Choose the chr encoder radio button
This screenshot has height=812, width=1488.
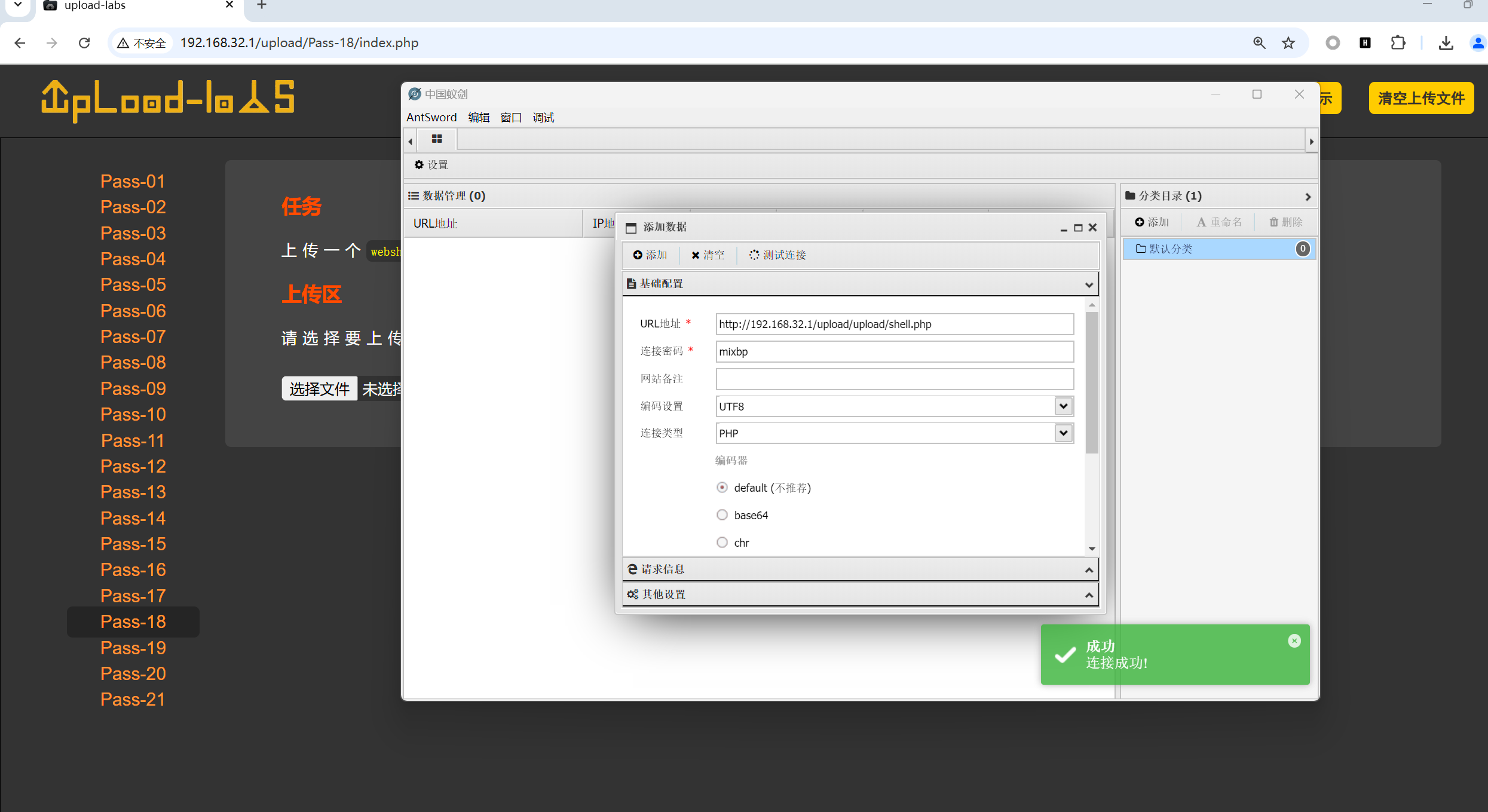722,543
